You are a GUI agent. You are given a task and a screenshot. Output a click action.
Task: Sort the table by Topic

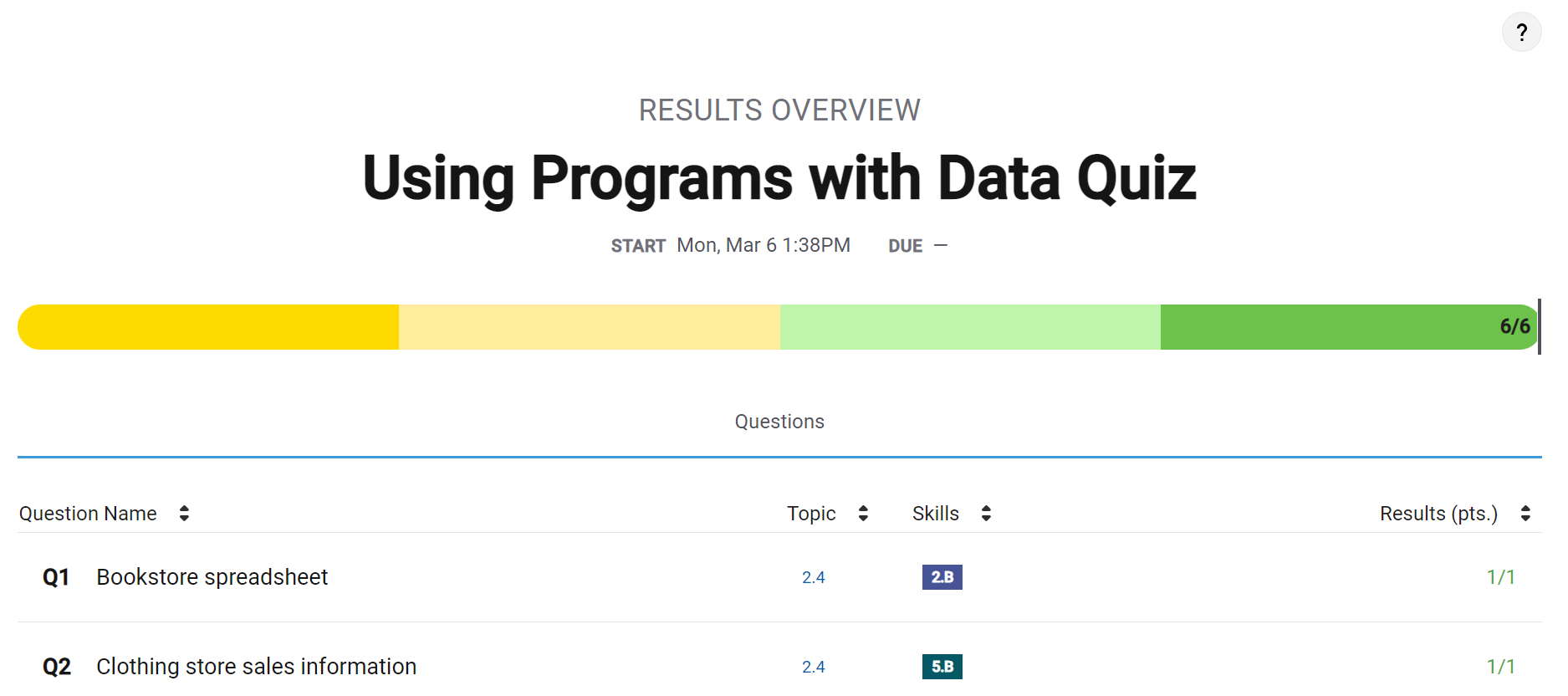[810, 513]
